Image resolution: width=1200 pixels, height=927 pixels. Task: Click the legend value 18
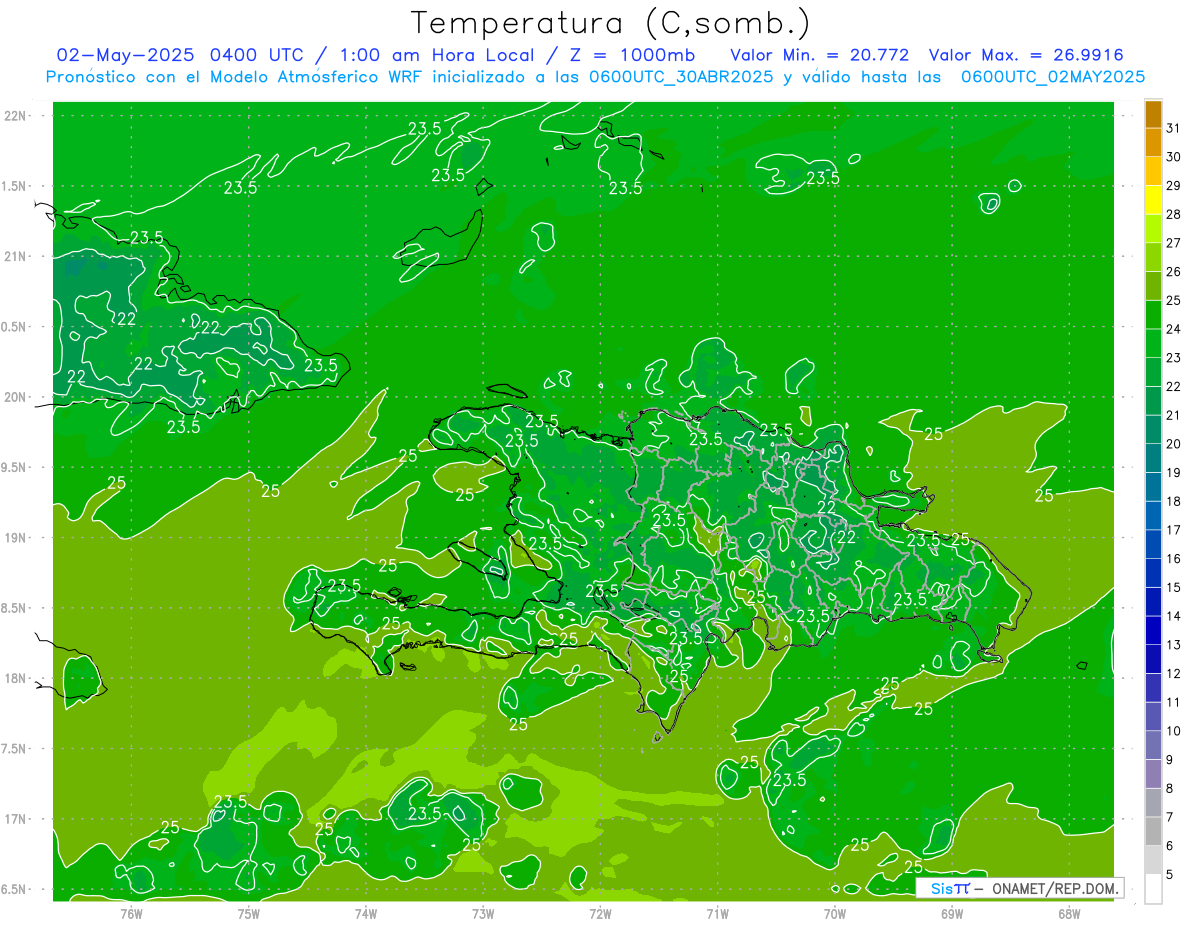[x=1173, y=501]
